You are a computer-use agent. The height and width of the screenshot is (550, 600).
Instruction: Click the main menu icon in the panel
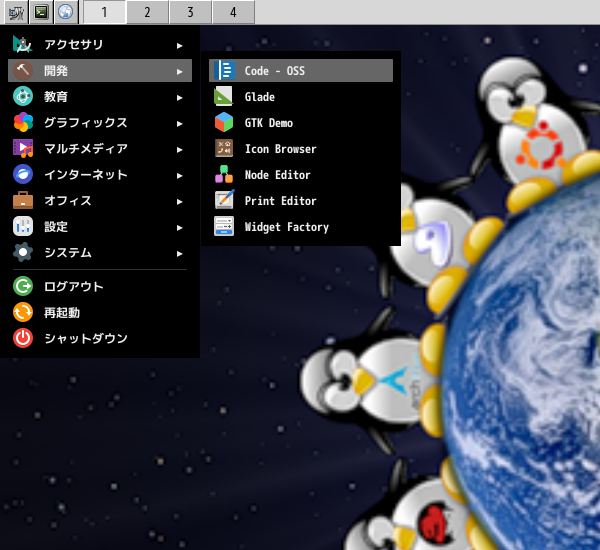pyautogui.click(x=16, y=12)
